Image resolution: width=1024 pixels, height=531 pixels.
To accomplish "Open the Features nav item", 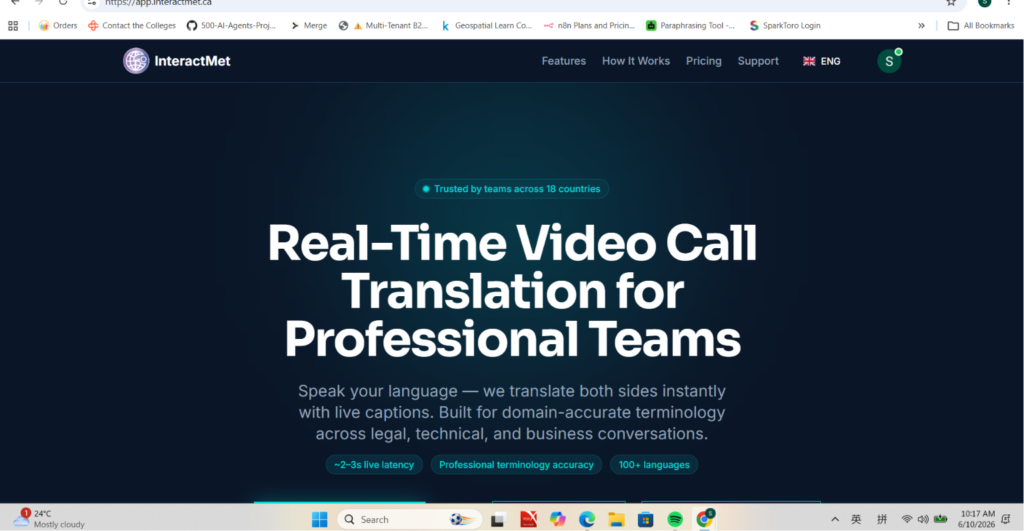I will click(564, 61).
